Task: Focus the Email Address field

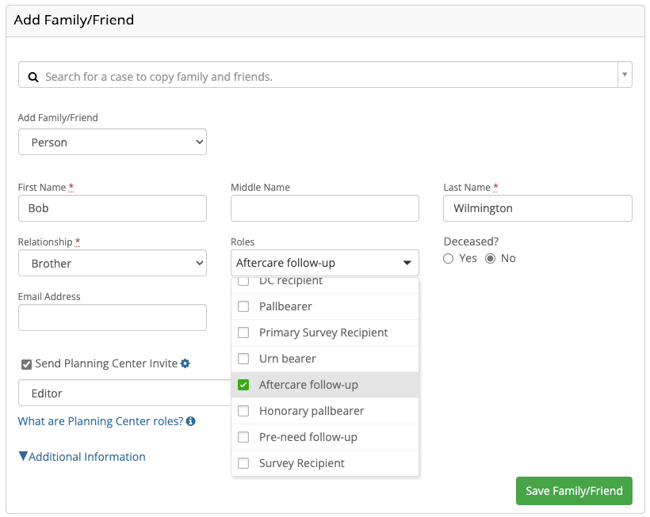Action: click(x=112, y=318)
